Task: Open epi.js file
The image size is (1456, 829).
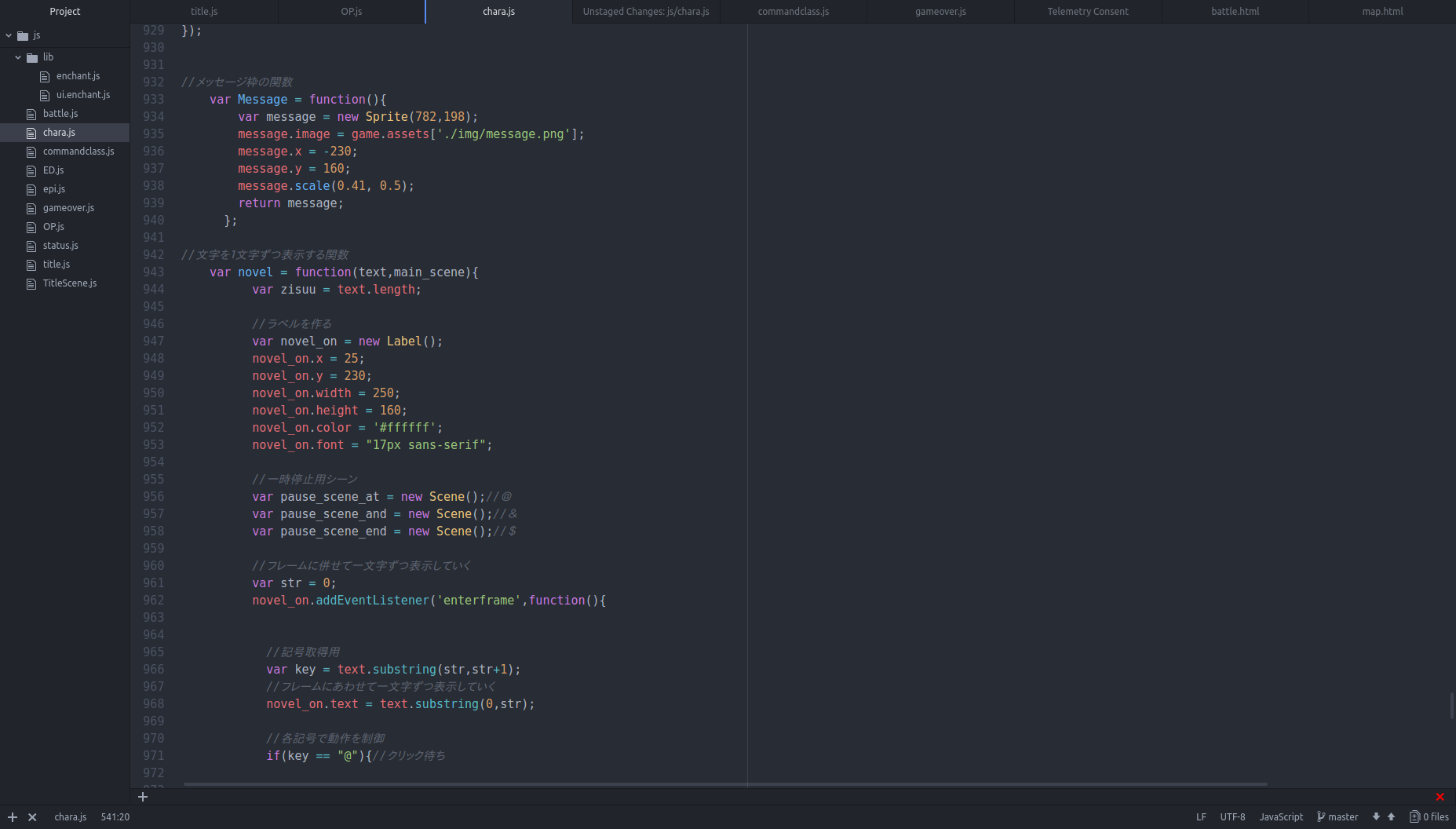Action: point(54,189)
